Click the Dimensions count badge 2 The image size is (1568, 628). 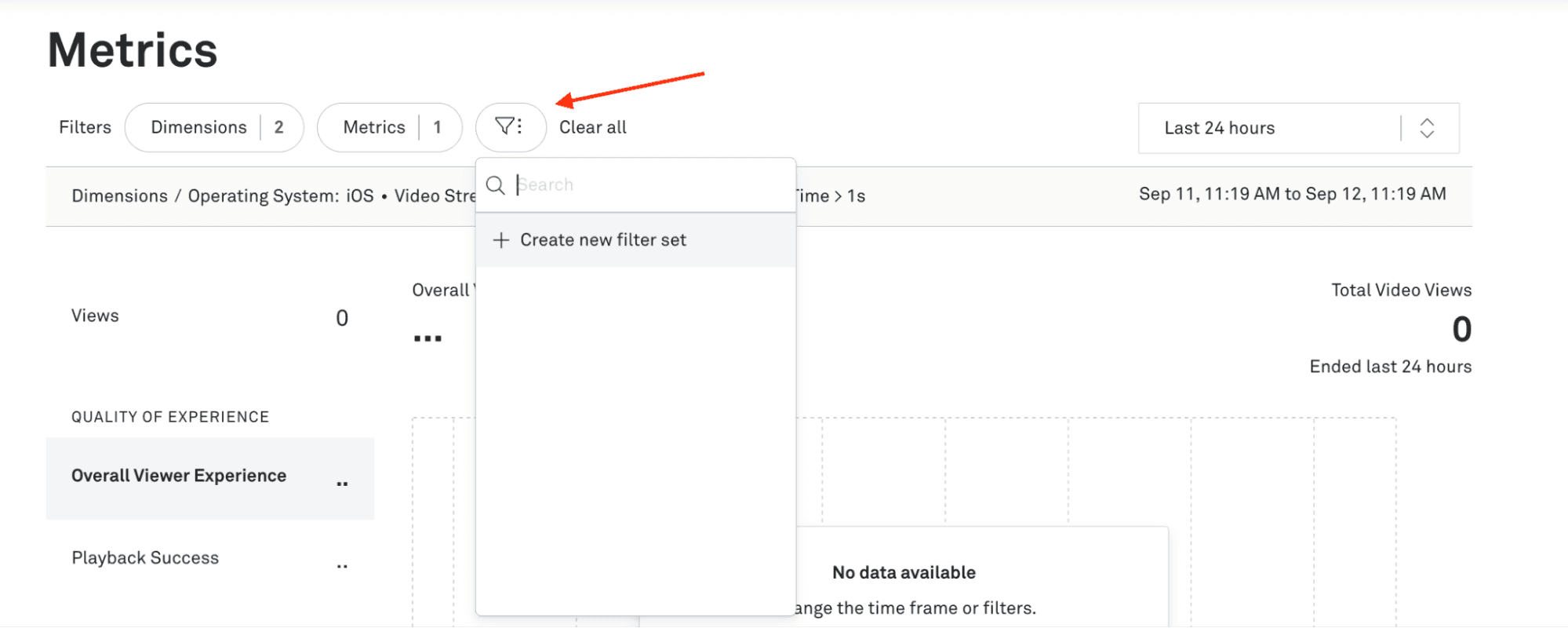click(x=278, y=127)
